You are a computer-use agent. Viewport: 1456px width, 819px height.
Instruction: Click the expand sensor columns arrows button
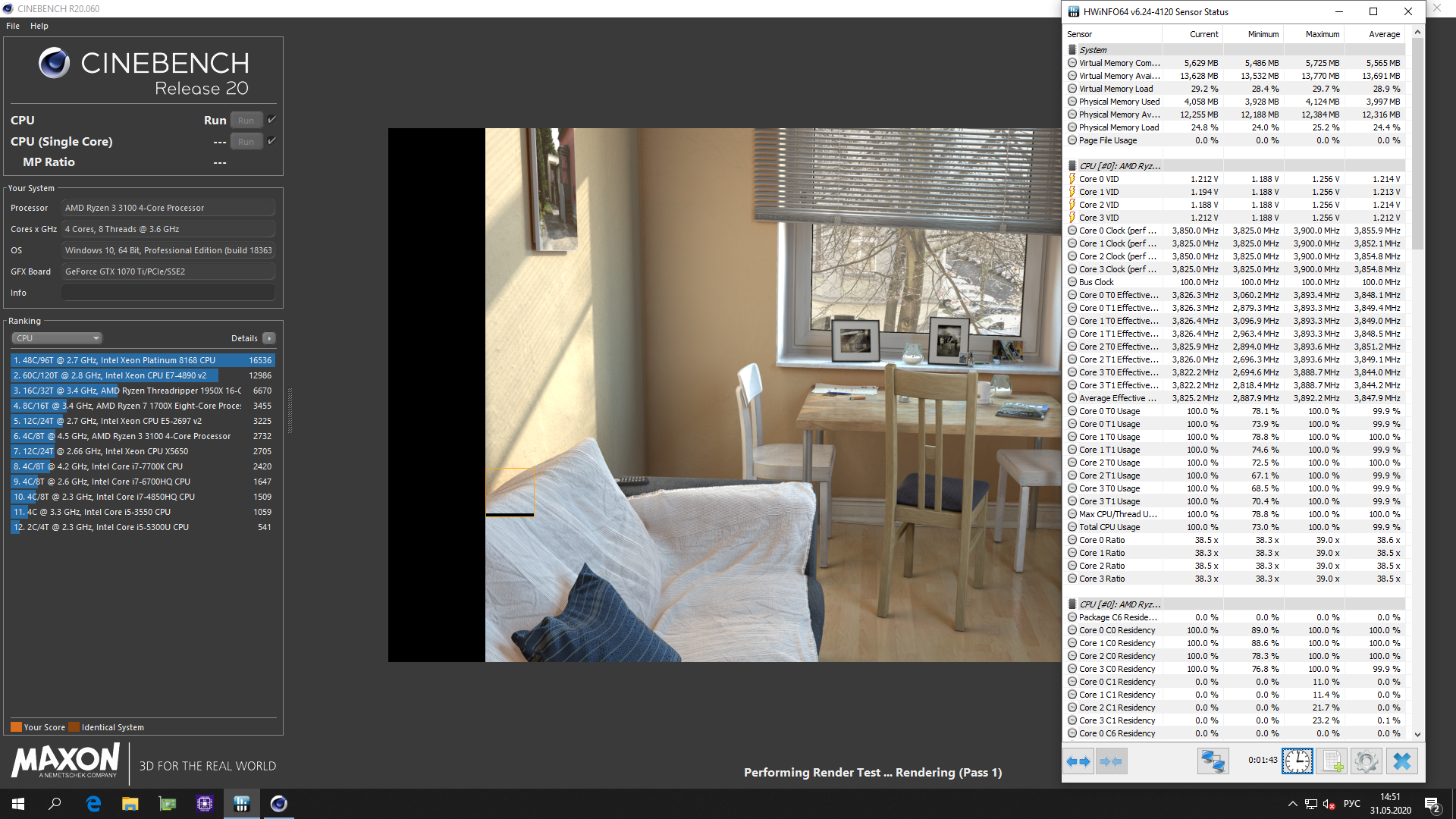[1078, 761]
